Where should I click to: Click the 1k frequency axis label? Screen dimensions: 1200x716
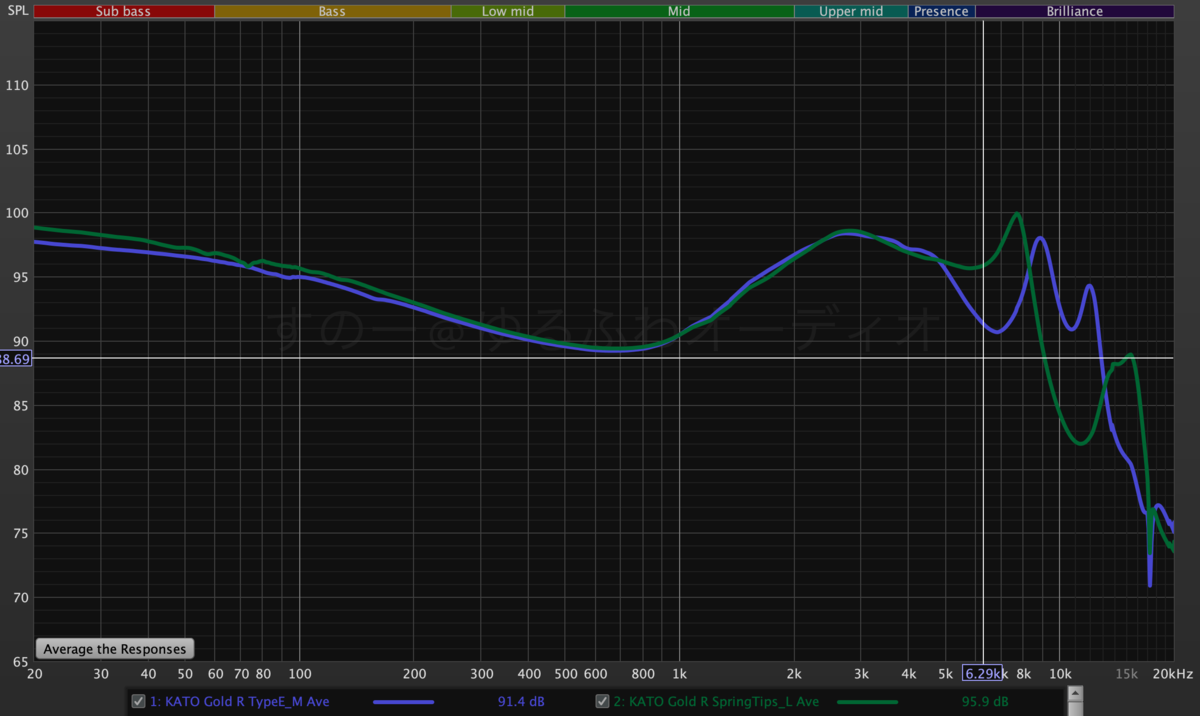point(679,673)
